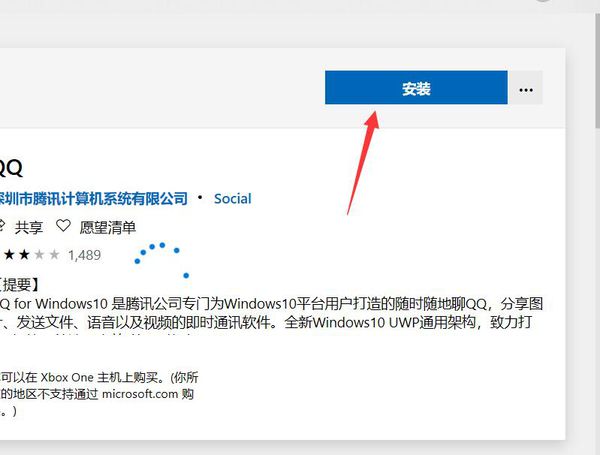Open the 腾讯计算机系统有限公司 publisher link
600x455 pixels.
point(94,199)
